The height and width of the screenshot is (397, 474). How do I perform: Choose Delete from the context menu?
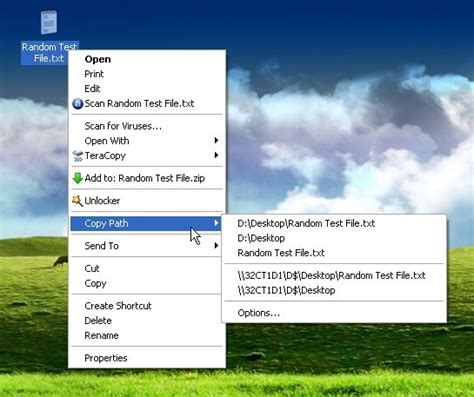[147, 321]
